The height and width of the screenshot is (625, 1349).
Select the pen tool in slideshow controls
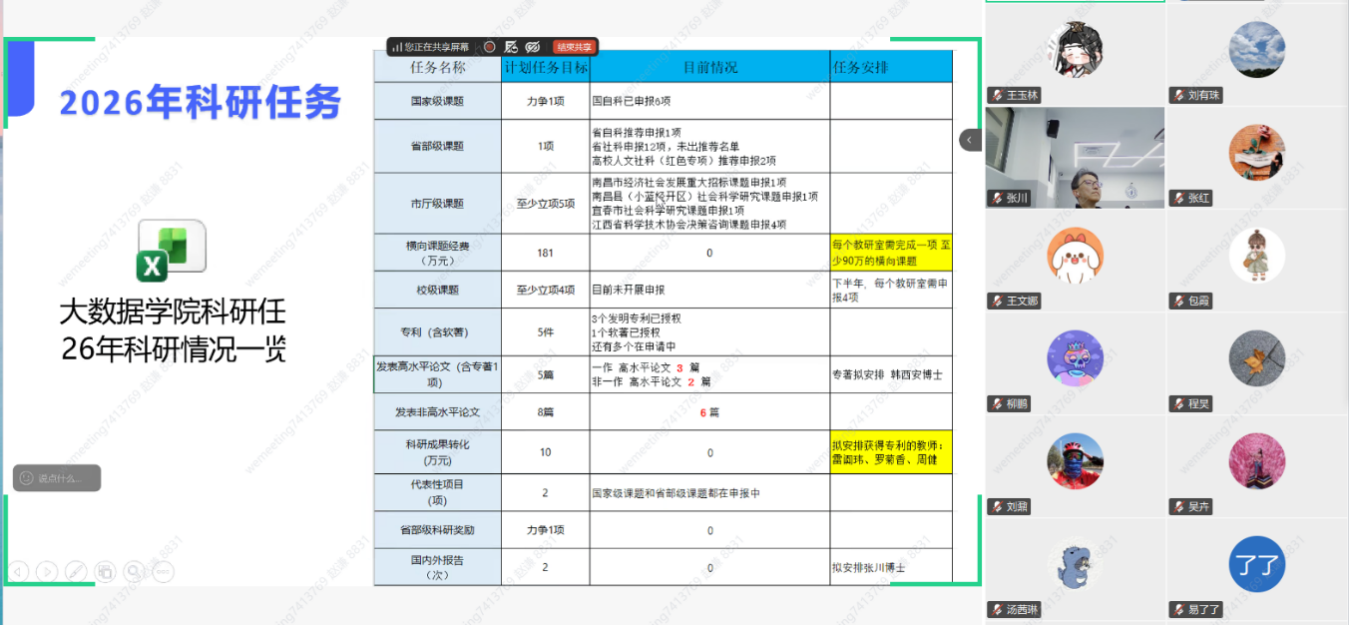(x=76, y=571)
